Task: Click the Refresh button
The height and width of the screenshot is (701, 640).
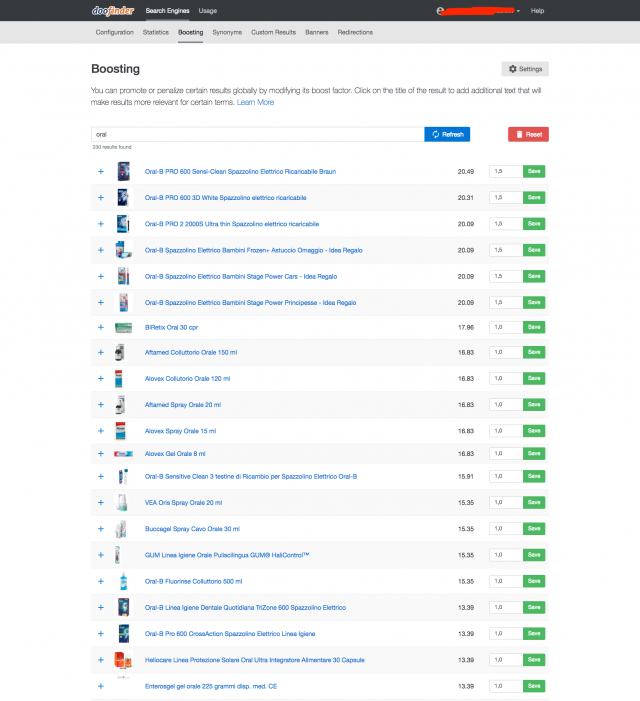Action: coord(447,134)
